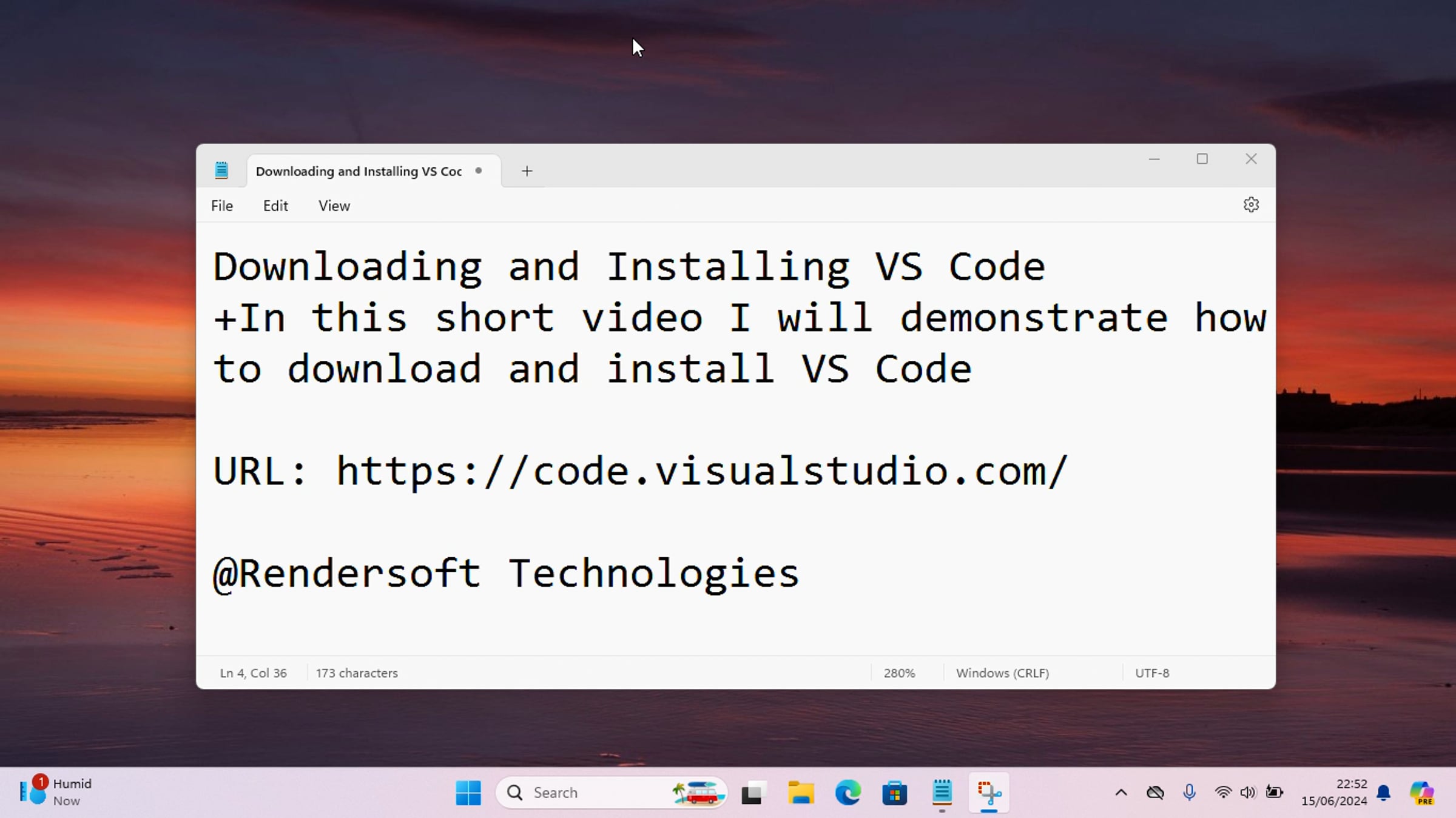Click the Notepad app icon in title bar
The width and height of the screenshot is (1456, 818).
click(x=221, y=170)
